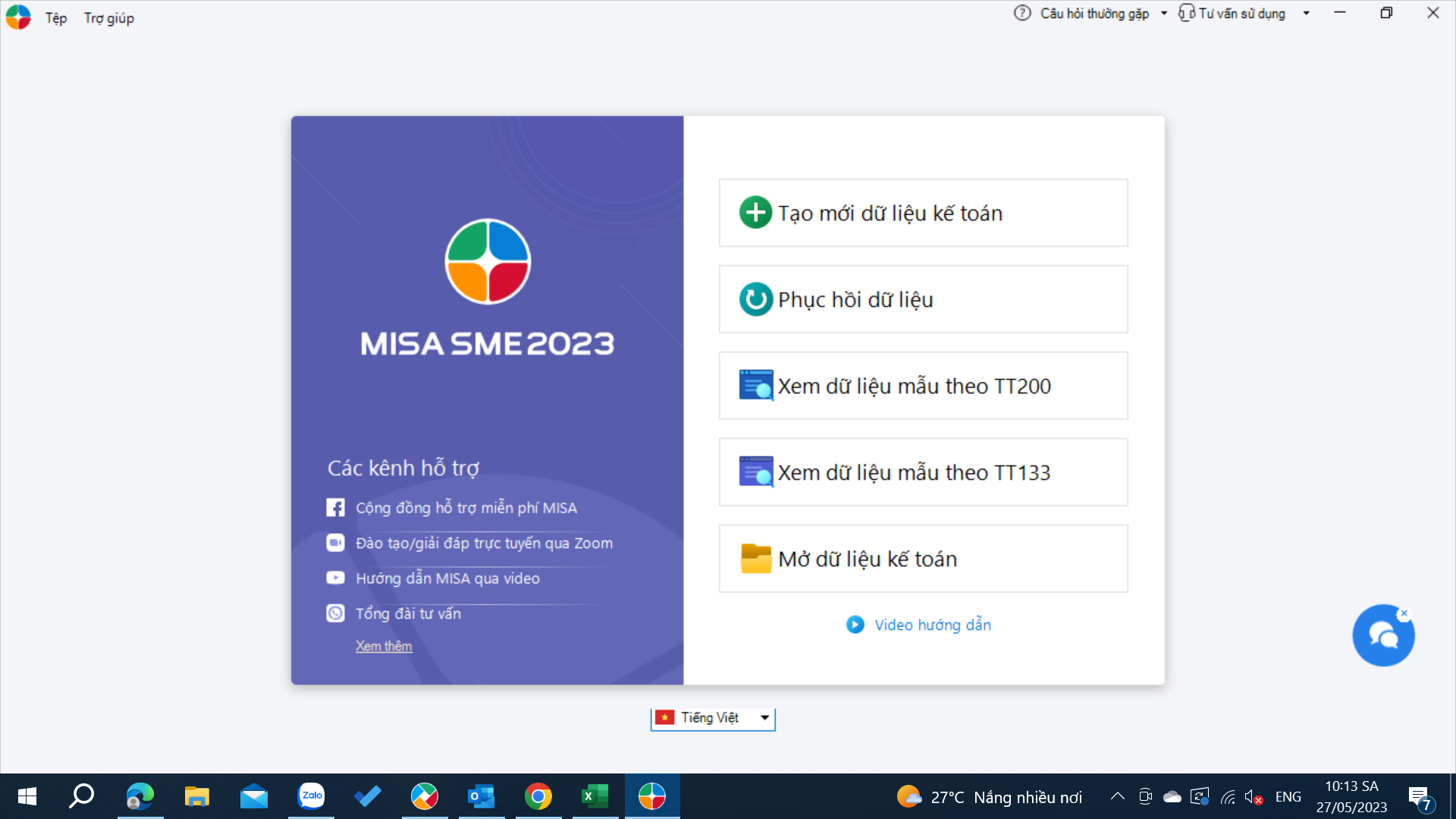The image size is (1456, 819).
Task: Click the TT133 sample data icon
Action: [x=756, y=472]
